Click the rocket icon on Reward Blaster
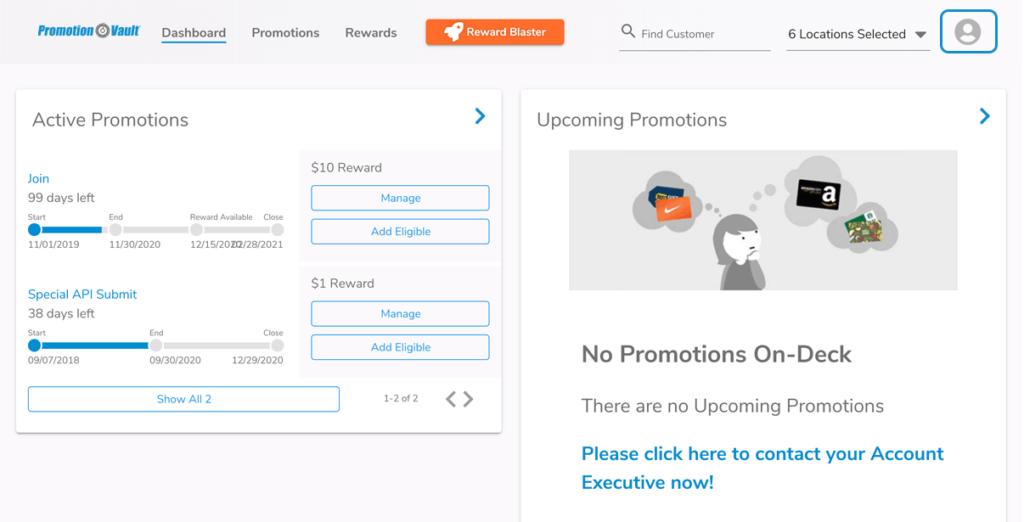 [453, 32]
